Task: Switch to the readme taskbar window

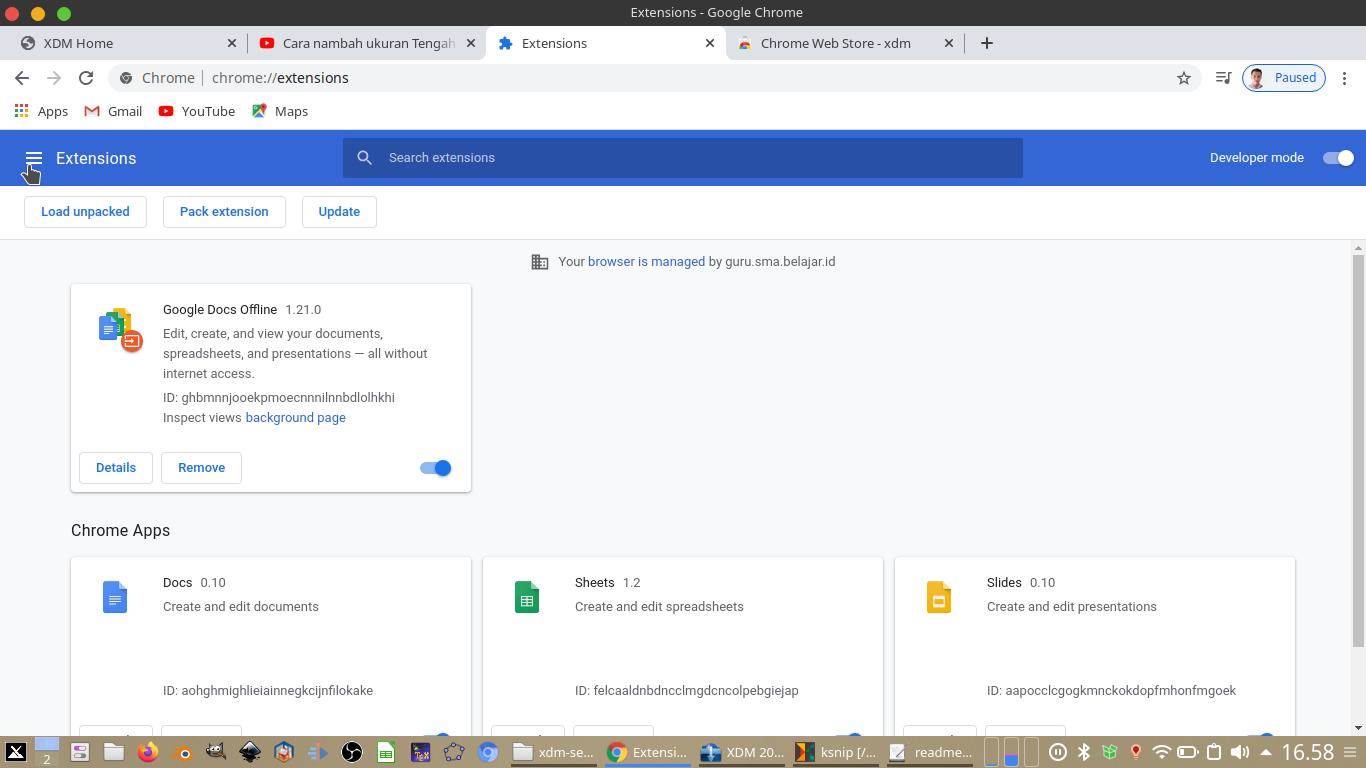Action: click(931, 752)
